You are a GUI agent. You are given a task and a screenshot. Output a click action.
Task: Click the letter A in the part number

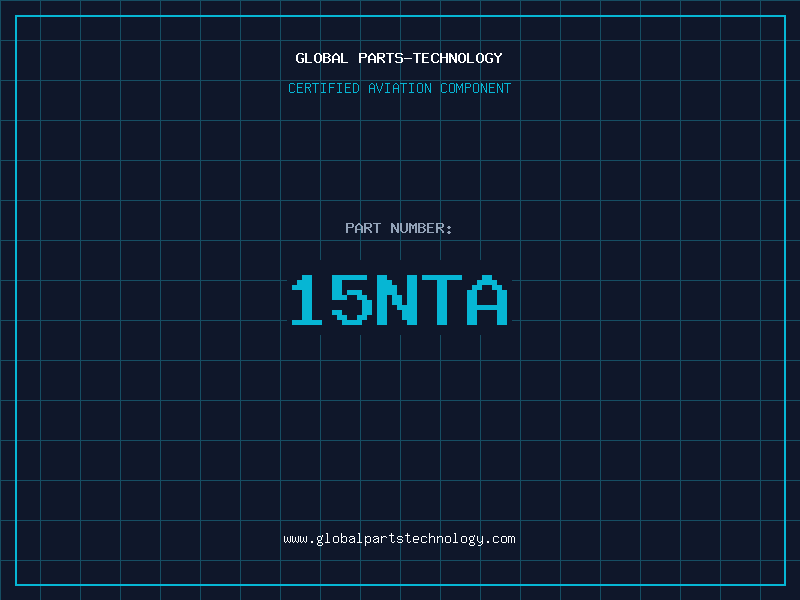coord(488,300)
